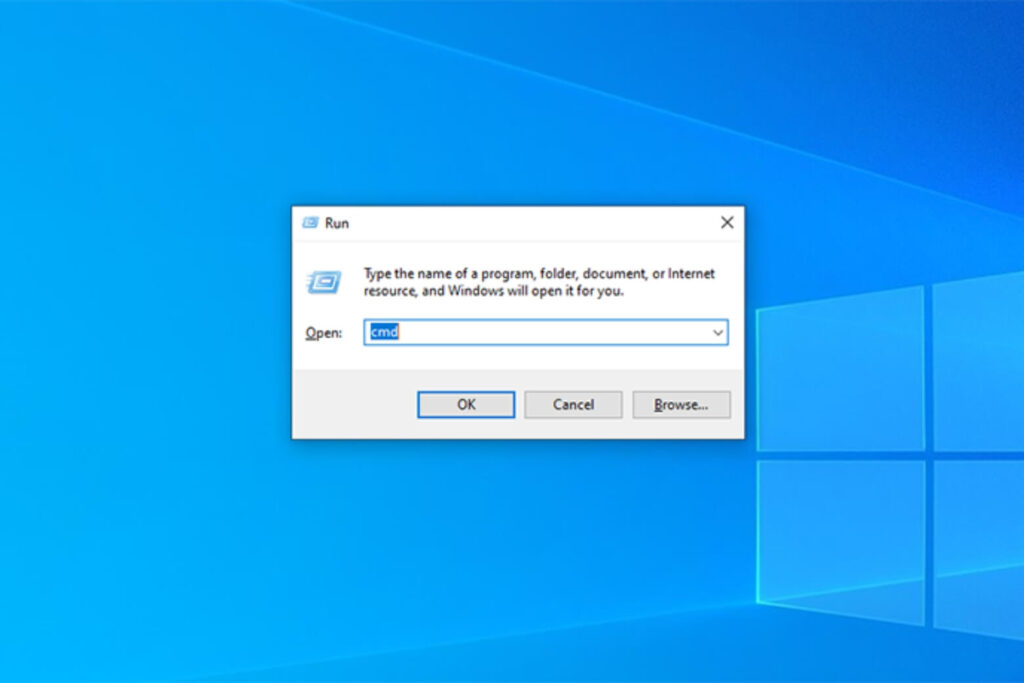Click the Open label
The image size is (1024, 683).
[322, 332]
